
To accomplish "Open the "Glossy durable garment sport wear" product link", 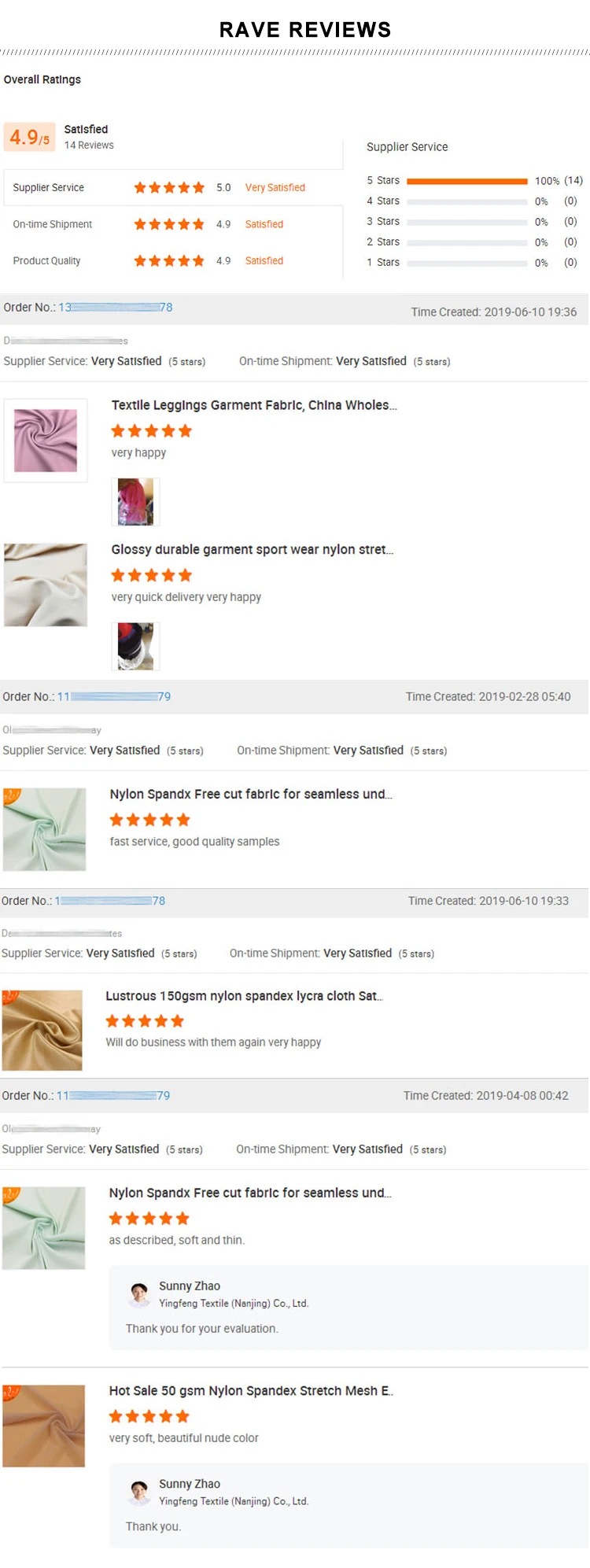I will [x=252, y=549].
